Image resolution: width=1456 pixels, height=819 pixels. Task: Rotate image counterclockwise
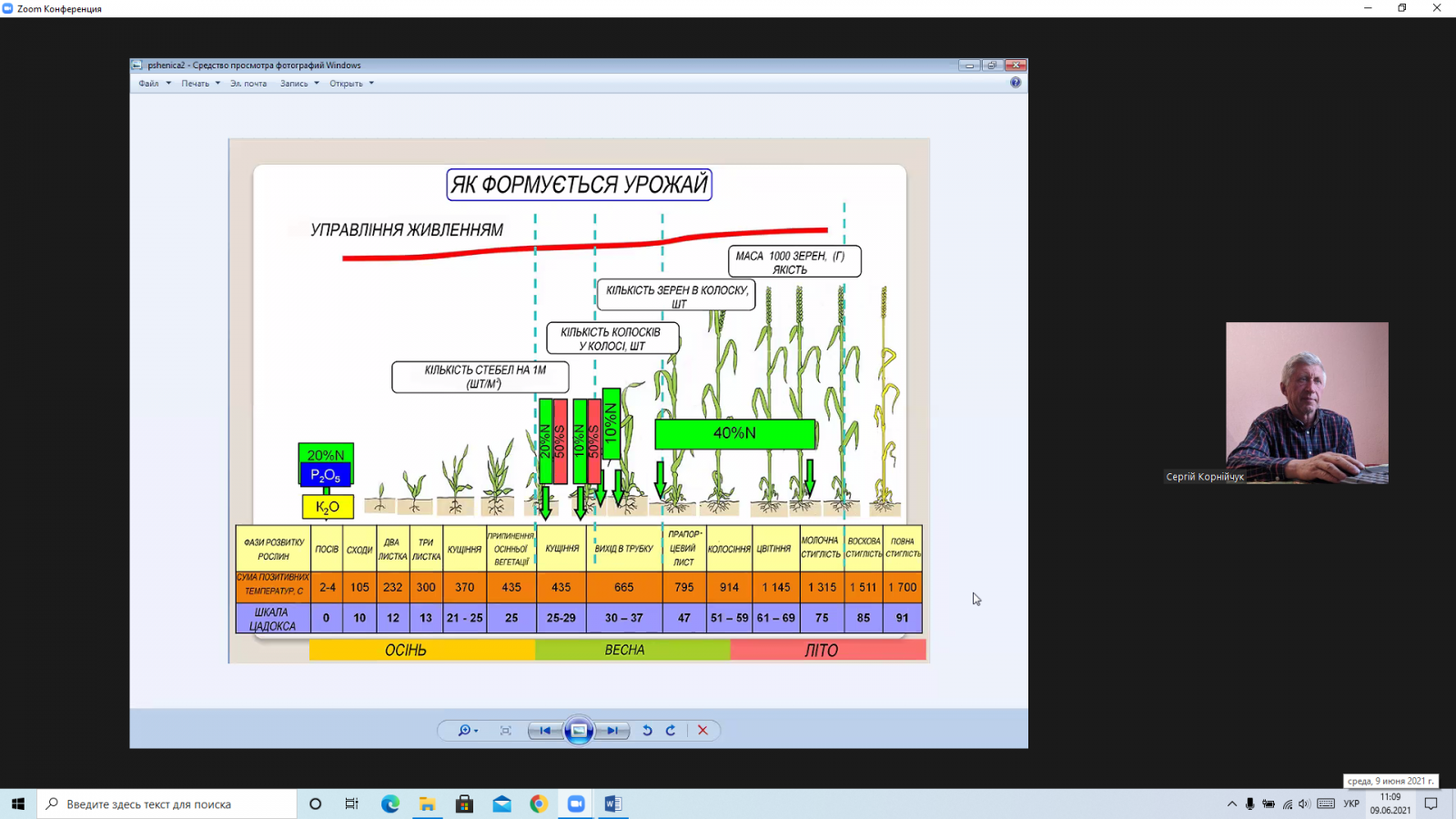point(647,731)
